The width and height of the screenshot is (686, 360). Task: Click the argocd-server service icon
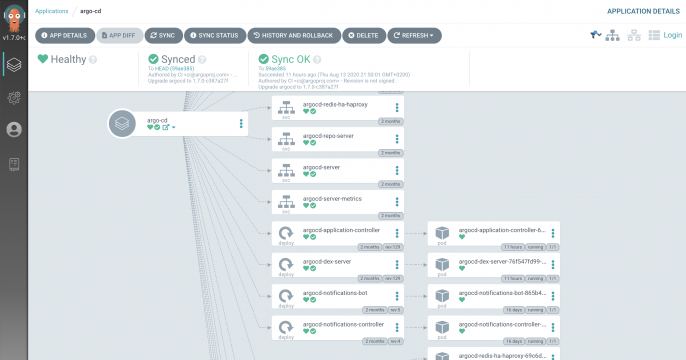pyautogui.click(x=287, y=171)
